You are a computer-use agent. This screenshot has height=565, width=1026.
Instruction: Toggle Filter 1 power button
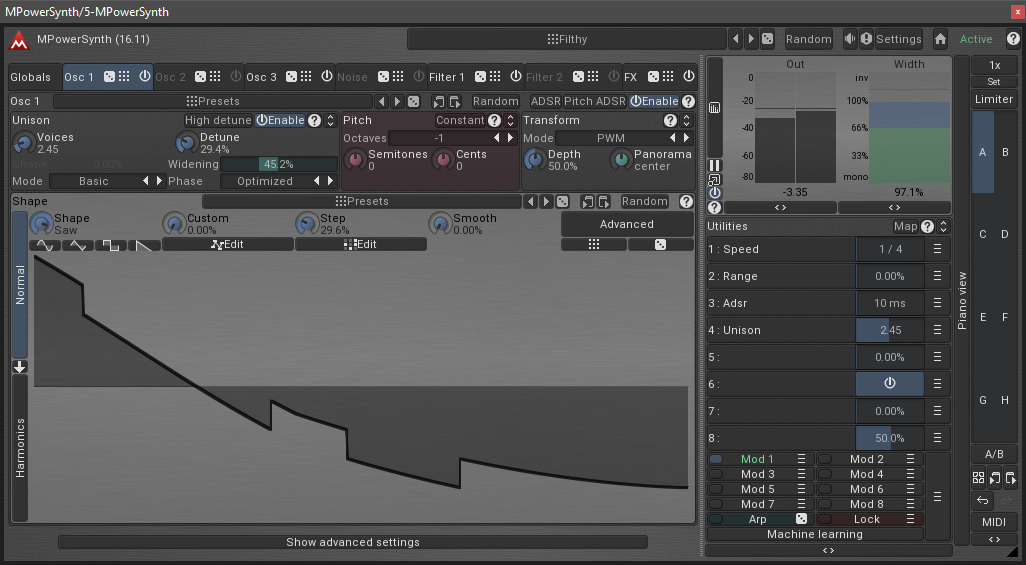tap(516, 76)
